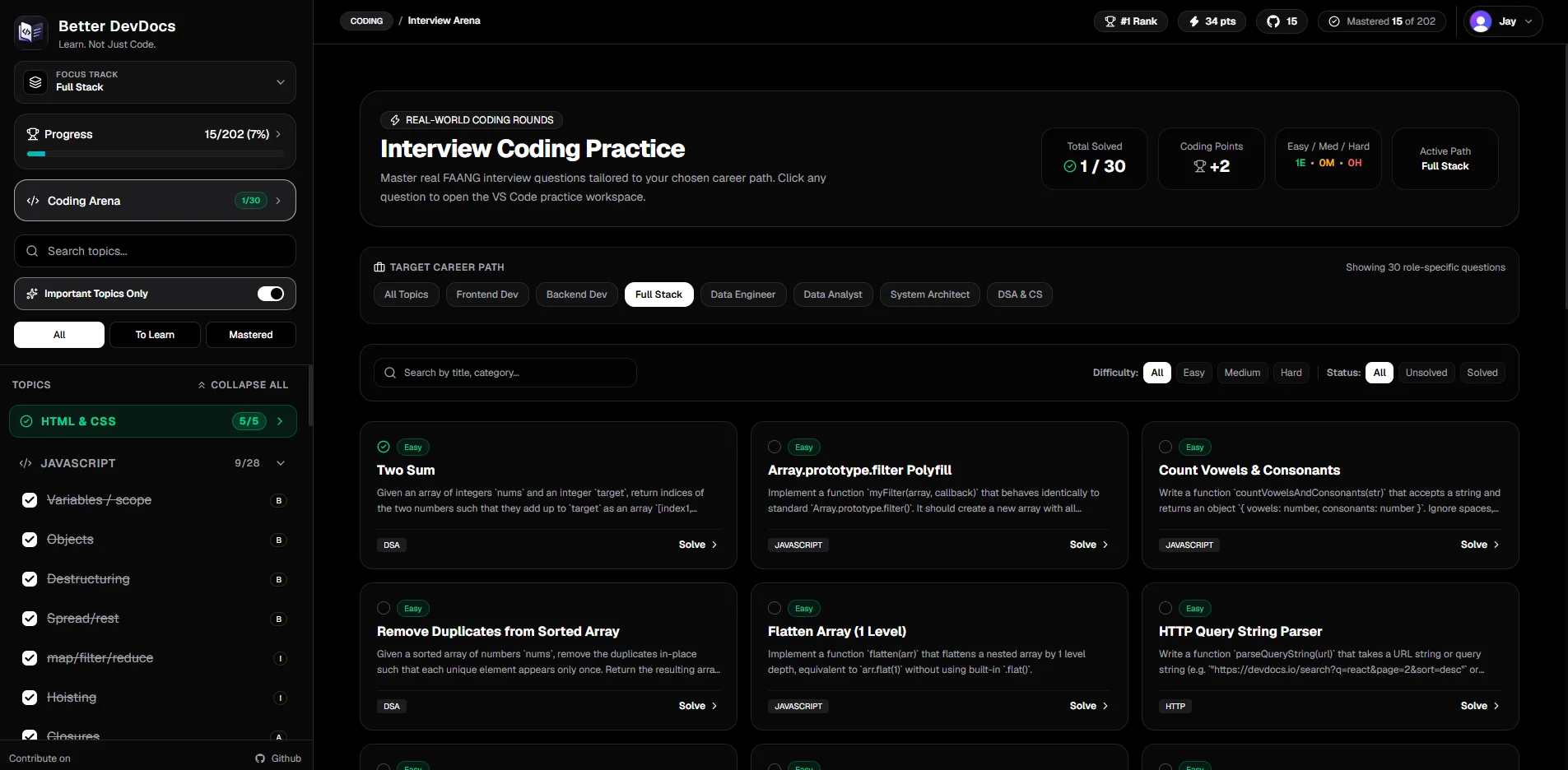Click the JavaScript code icon in topics

[x=26, y=463]
